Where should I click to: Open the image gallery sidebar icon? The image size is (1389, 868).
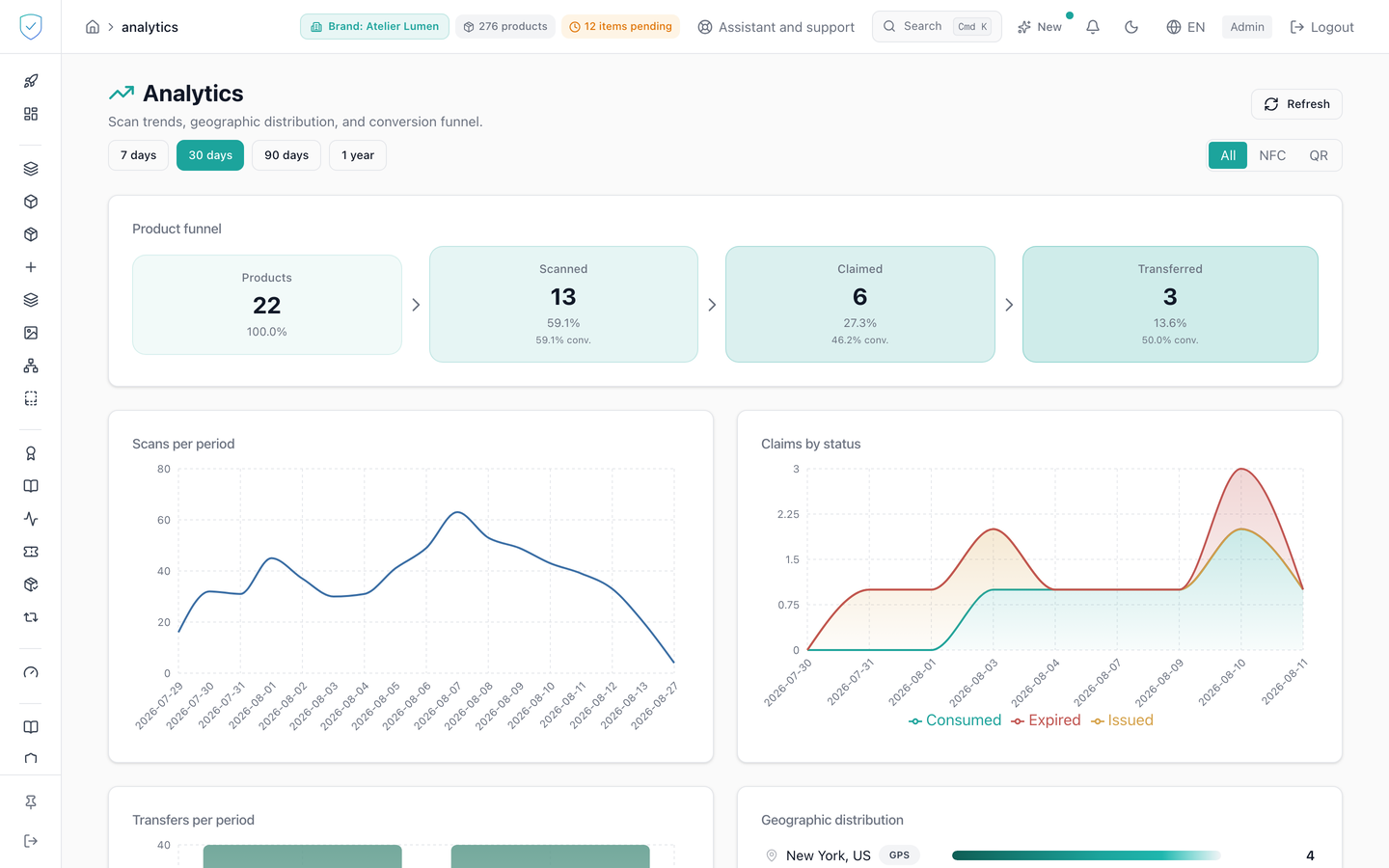pos(31,333)
